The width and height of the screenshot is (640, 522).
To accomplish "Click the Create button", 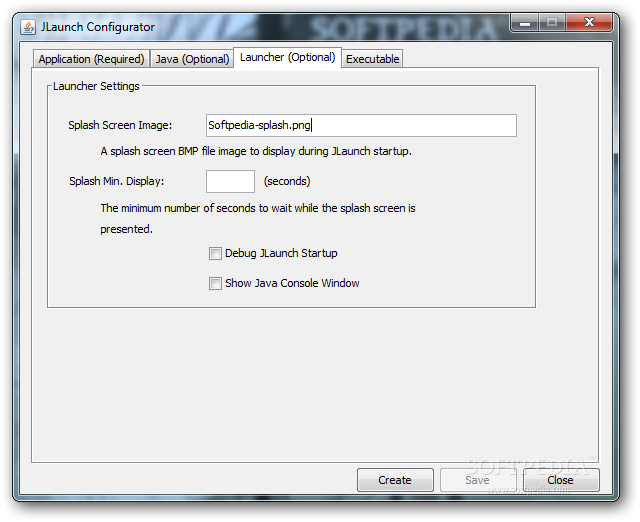I will click(395, 480).
